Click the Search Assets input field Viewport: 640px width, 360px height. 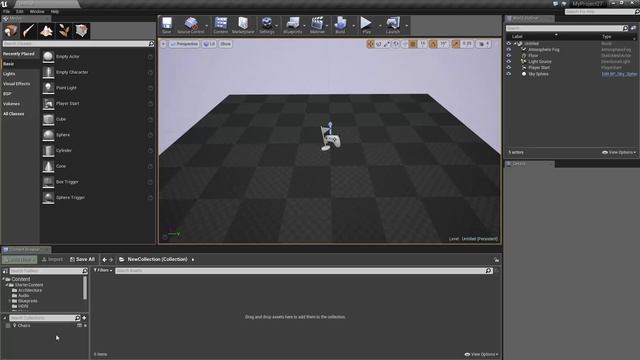304,271
